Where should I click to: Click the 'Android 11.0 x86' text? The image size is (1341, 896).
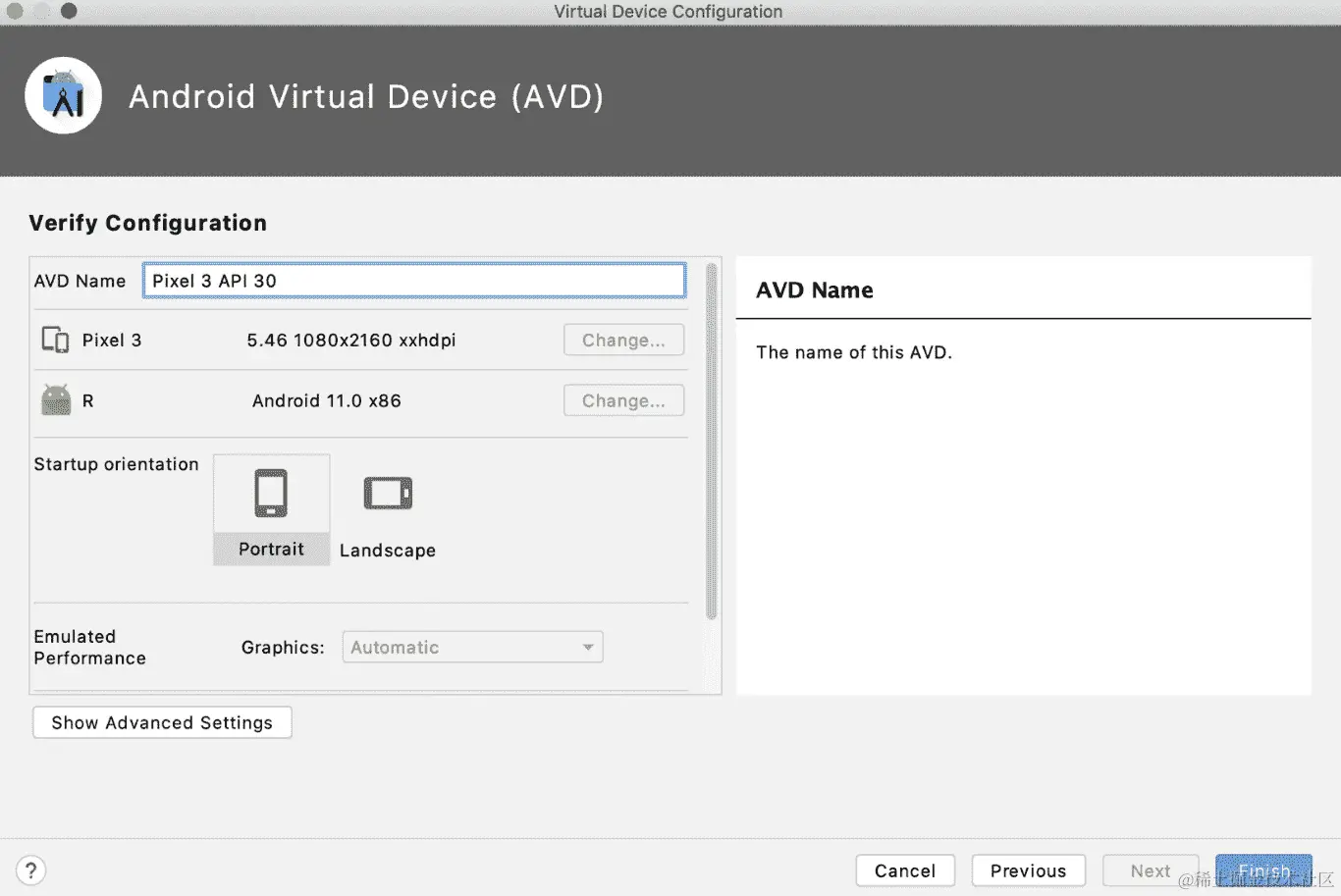coord(327,400)
